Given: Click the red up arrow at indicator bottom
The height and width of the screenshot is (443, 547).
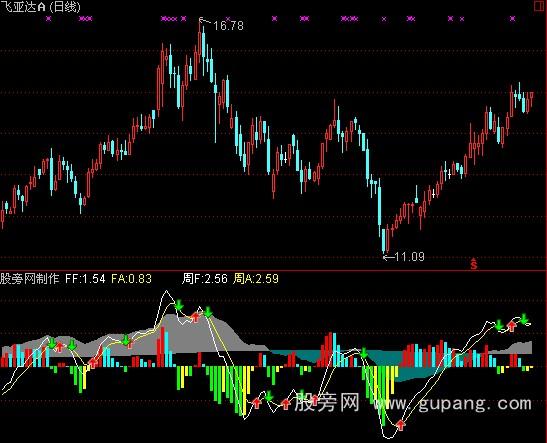Looking at the screenshot, I should [x=400, y=425].
